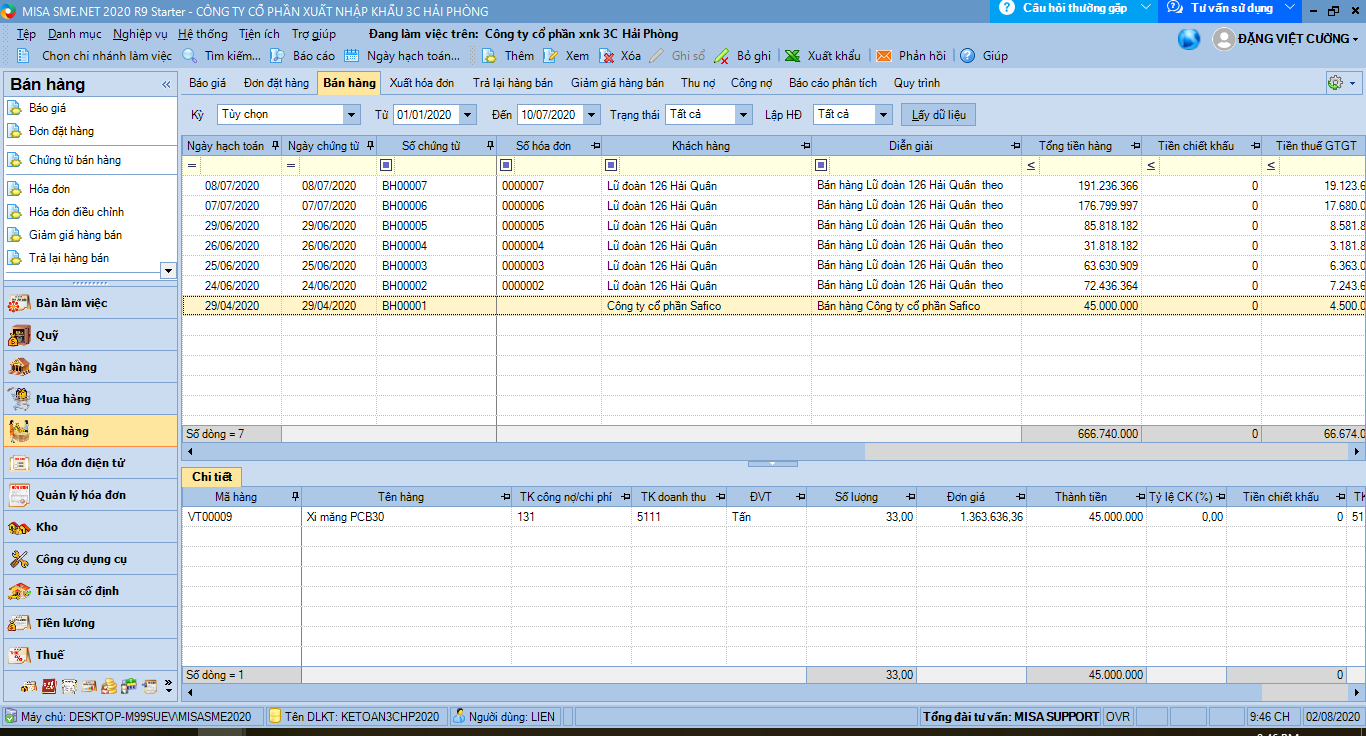Toggle pin on Ngày chứng từ column

coord(369,146)
